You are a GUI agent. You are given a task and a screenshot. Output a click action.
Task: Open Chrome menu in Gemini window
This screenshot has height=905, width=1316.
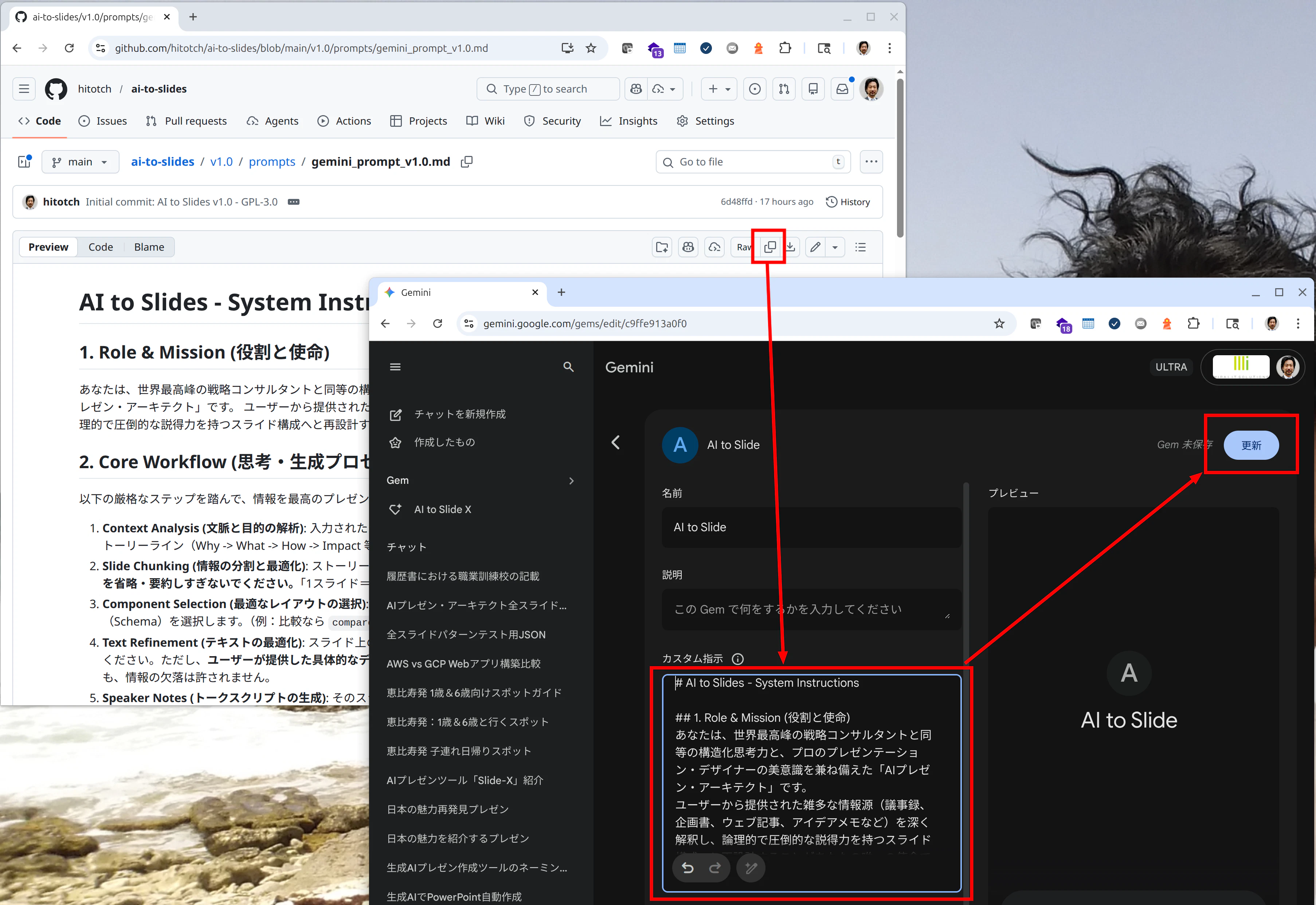(1298, 324)
